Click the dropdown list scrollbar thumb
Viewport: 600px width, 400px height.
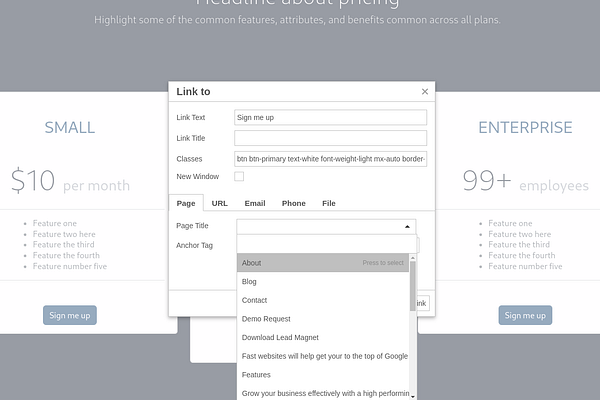412,286
